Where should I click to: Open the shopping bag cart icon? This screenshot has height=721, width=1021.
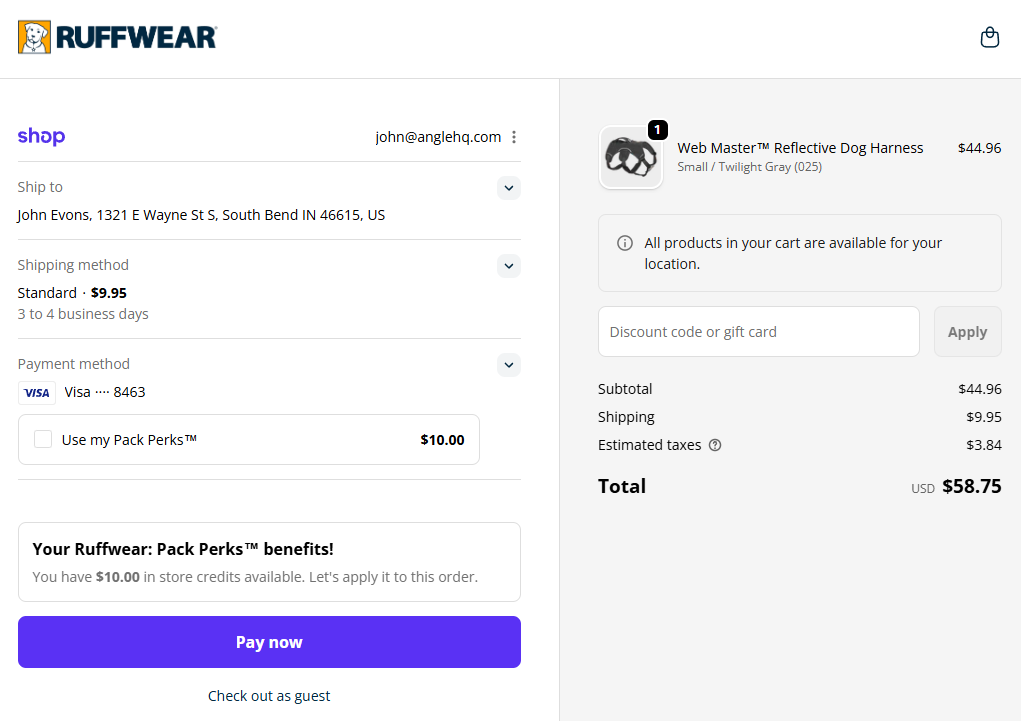tap(989, 38)
